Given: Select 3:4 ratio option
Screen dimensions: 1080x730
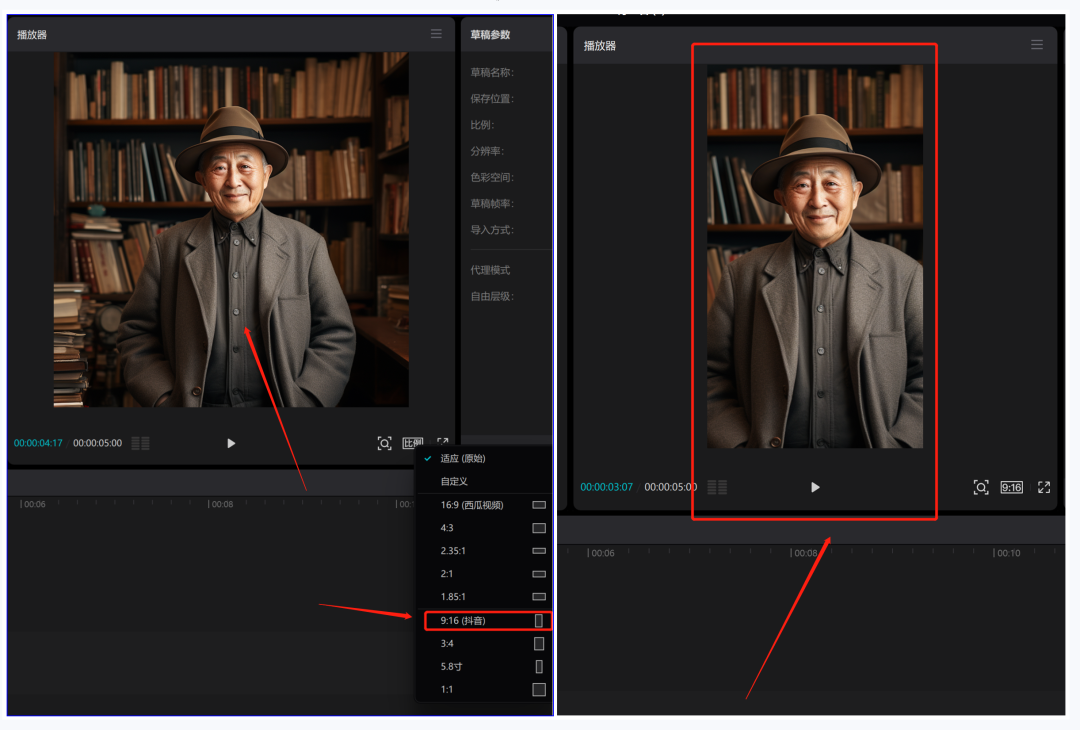Looking at the screenshot, I should [447, 644].
